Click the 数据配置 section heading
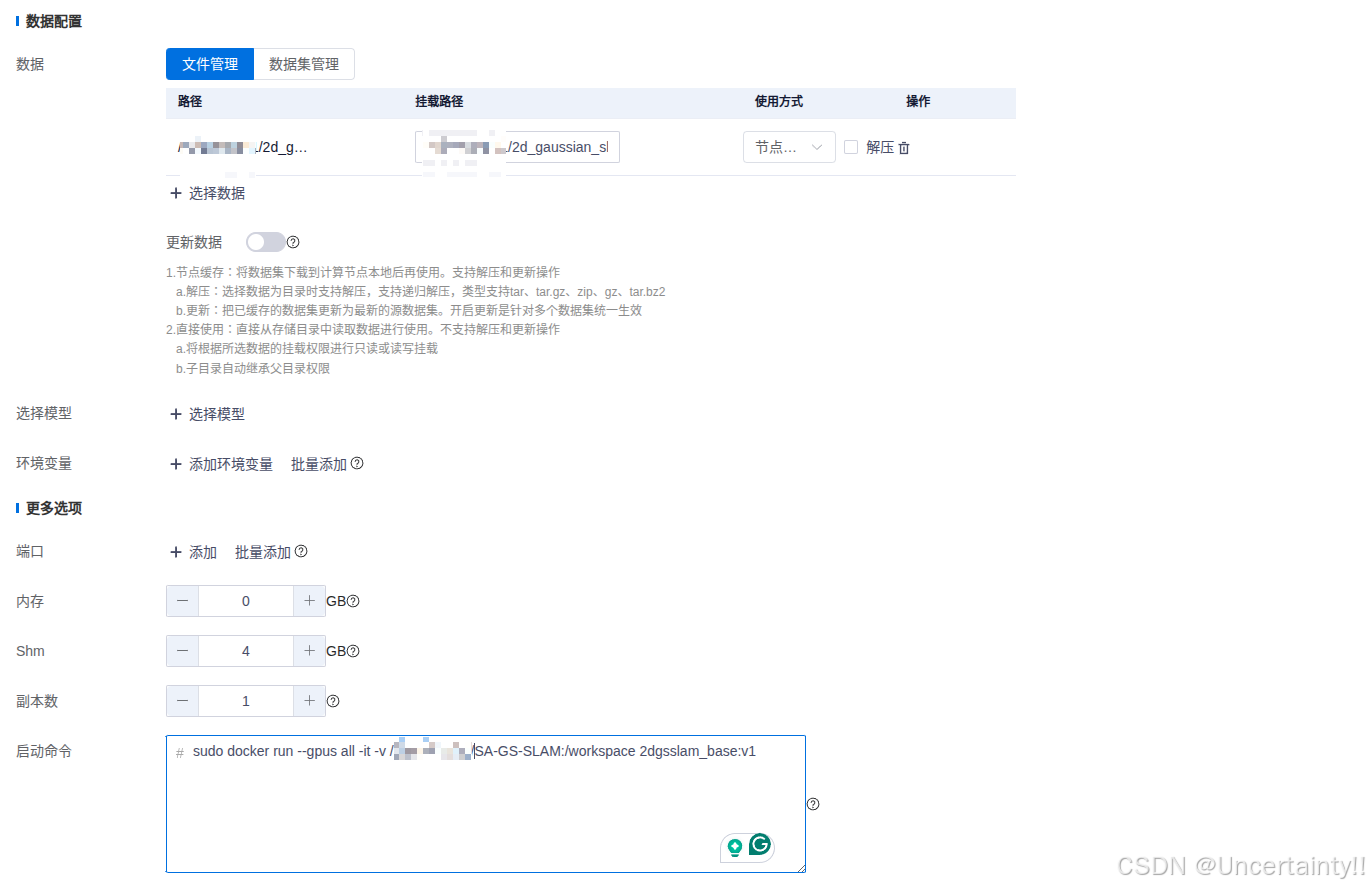Viewport: 1370px width, 889px height. 54,21
